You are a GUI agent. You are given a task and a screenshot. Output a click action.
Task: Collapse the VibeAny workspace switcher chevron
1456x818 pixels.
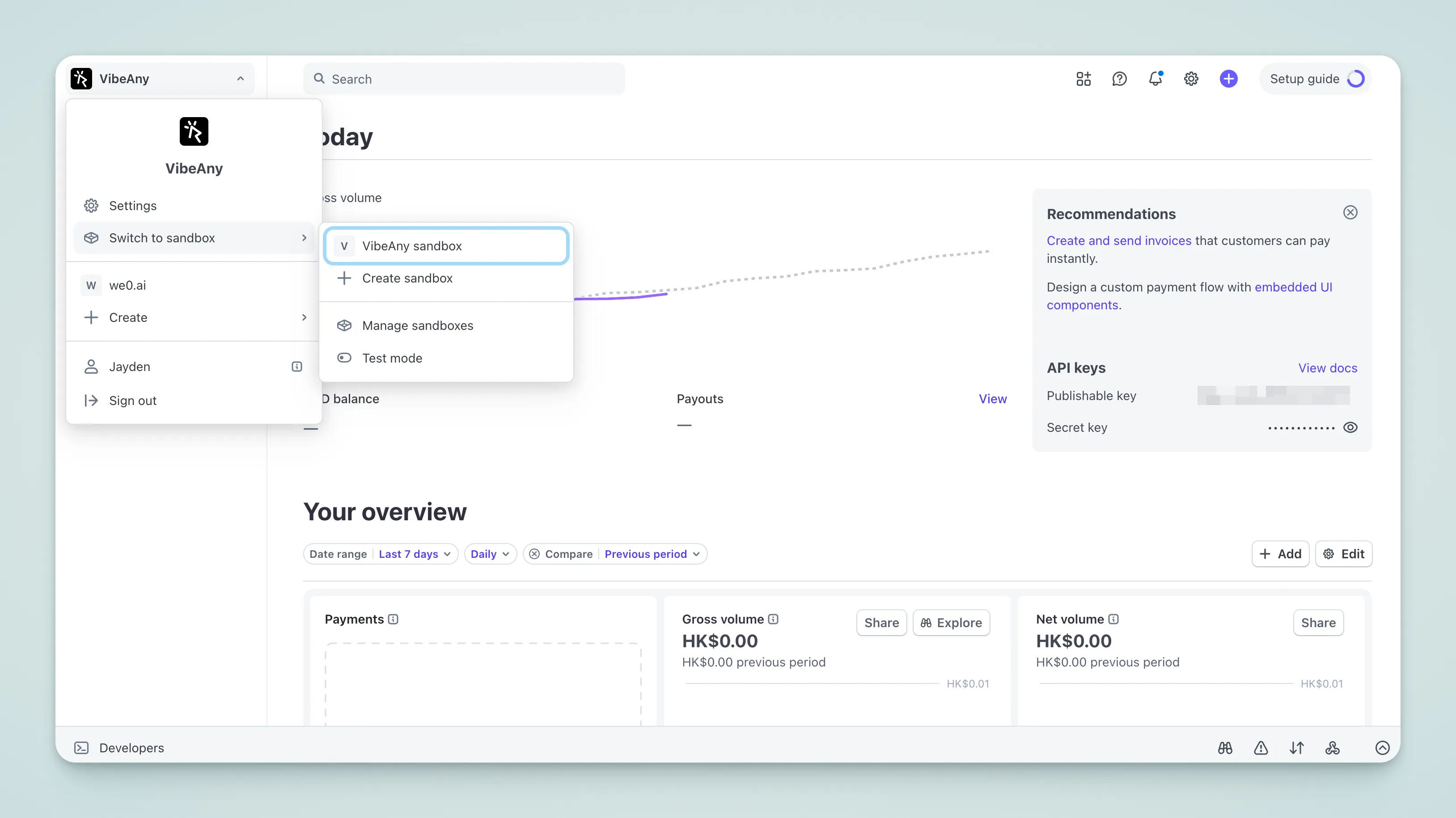tap(240, 79)
